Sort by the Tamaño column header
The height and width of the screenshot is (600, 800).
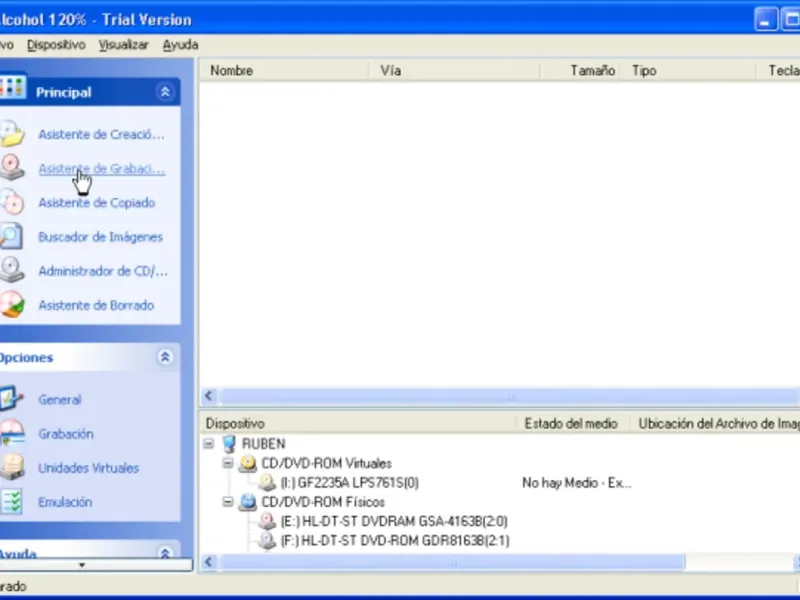[581, 70]
